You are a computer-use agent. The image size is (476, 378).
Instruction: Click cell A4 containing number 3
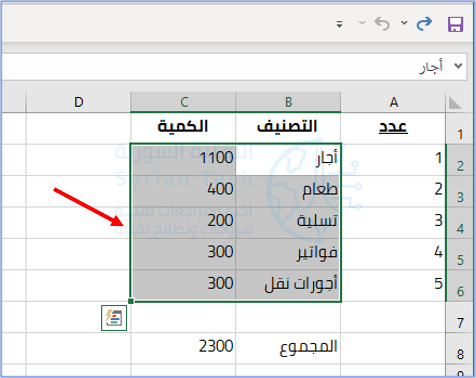point(393,223)
